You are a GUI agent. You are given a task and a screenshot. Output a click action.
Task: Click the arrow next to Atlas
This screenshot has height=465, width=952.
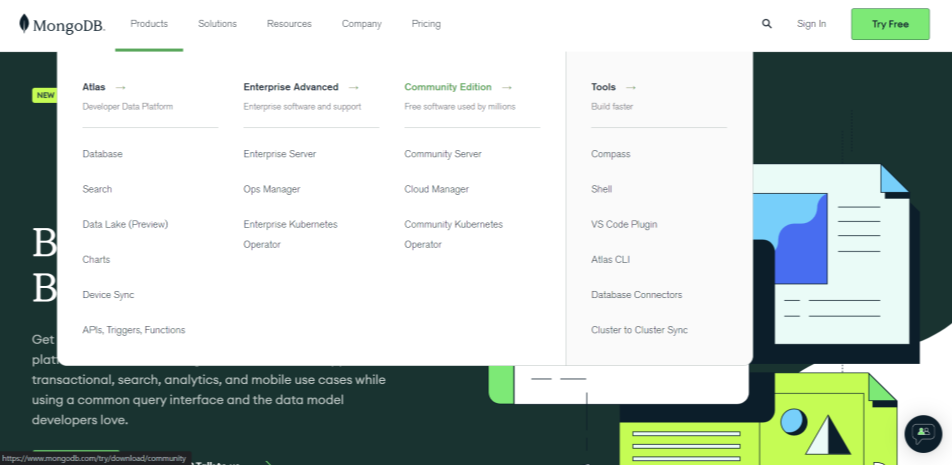tap(120, 87)
